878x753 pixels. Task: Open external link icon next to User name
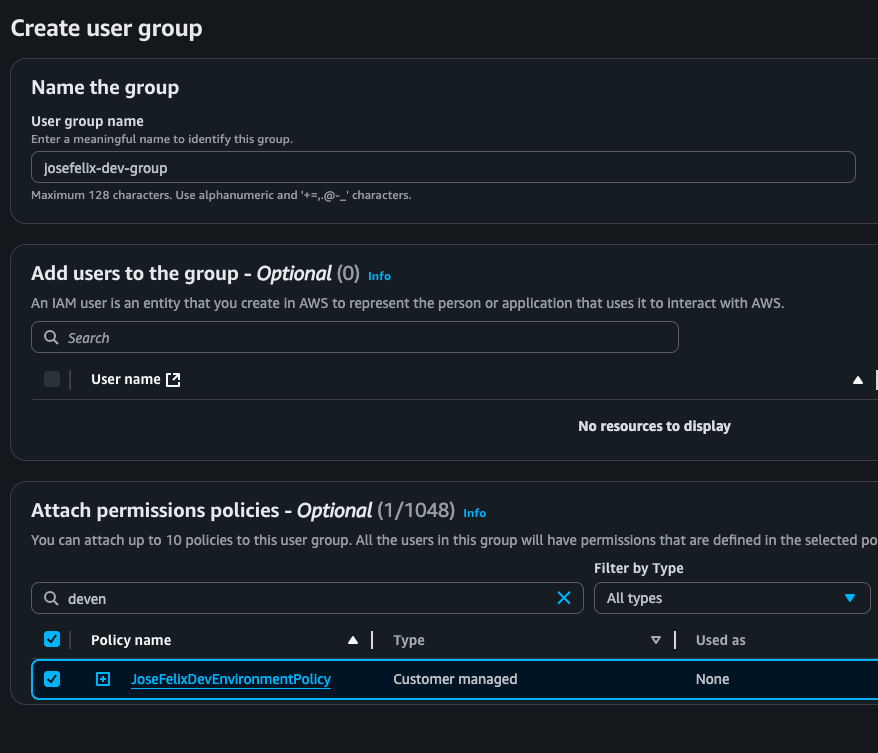click(174, 380)
